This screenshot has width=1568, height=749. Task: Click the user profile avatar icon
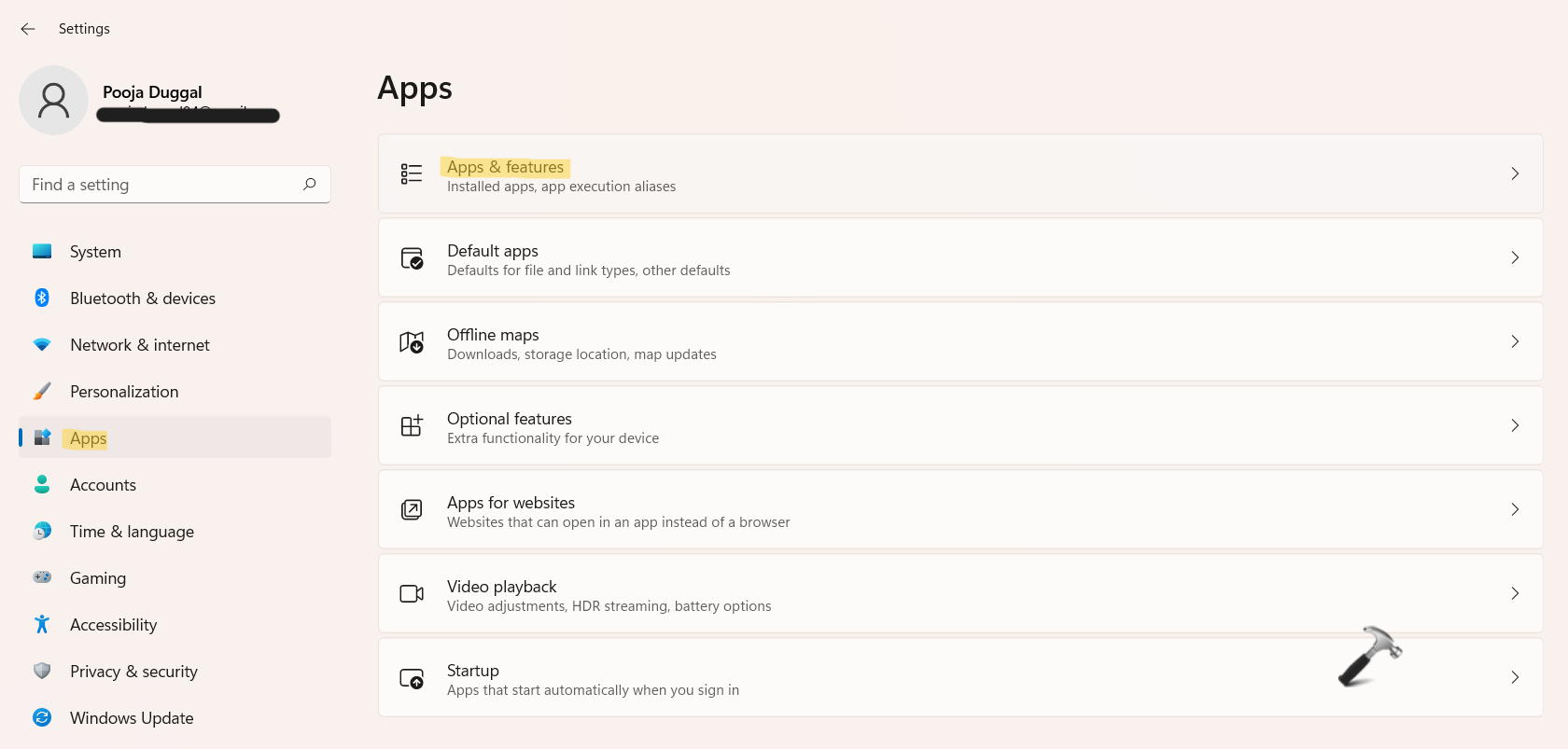pos(53,101)
